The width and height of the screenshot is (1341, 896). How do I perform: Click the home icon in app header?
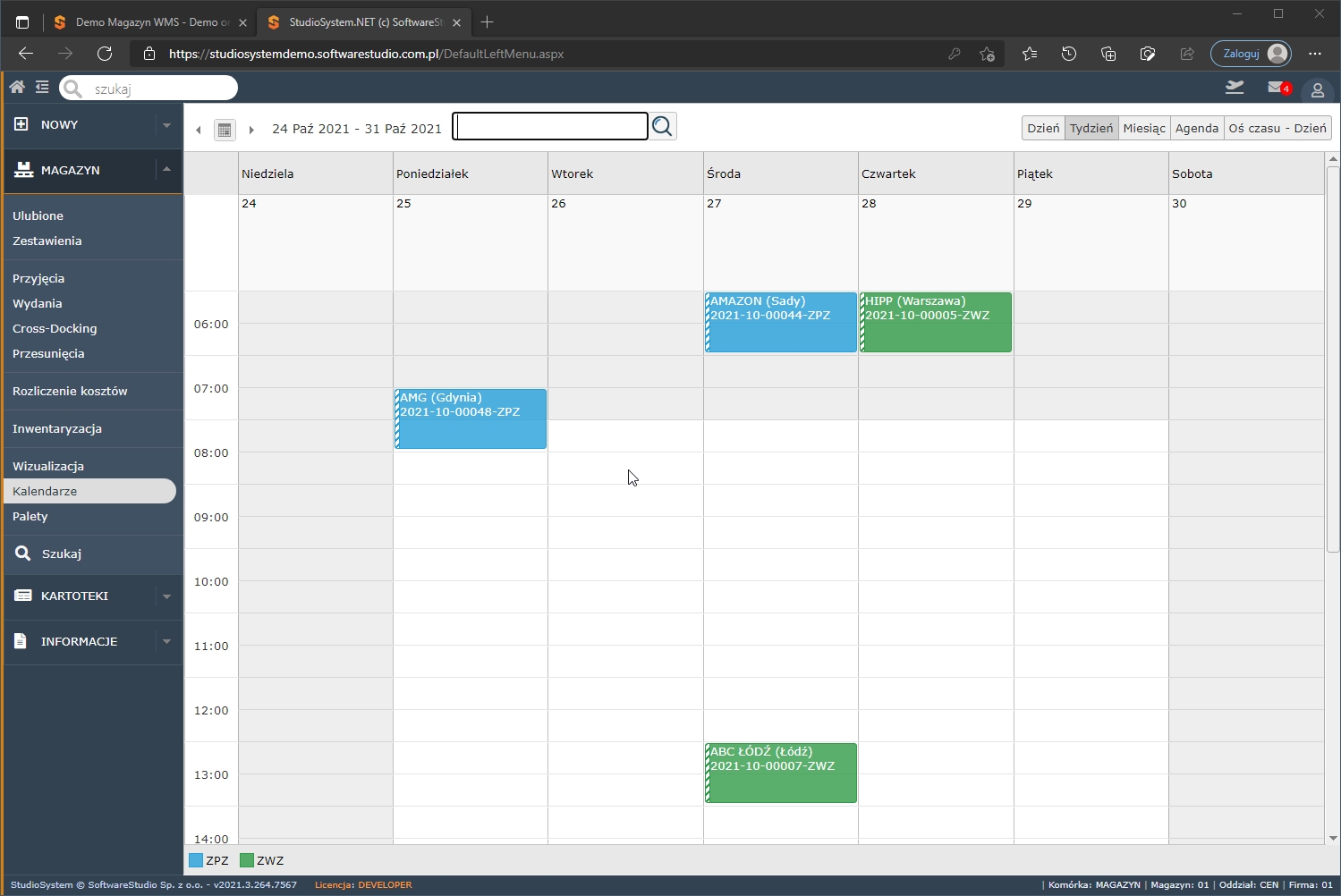coord(17,87)
